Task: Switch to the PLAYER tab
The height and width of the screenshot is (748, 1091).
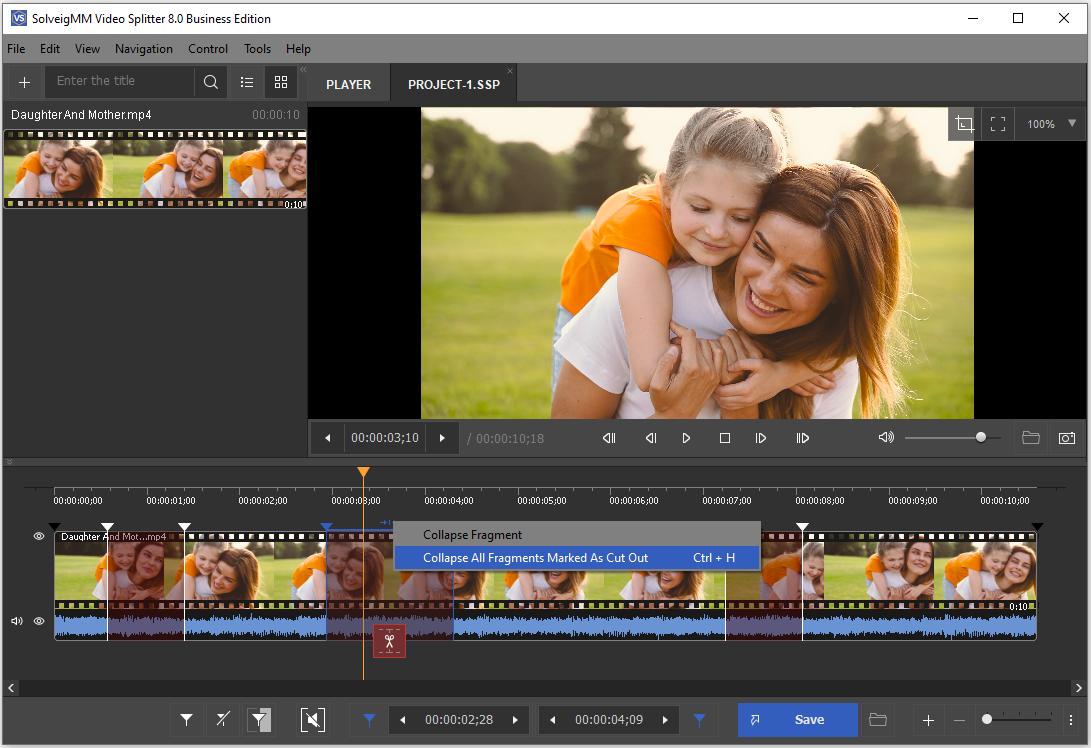Action: (346, 83)
